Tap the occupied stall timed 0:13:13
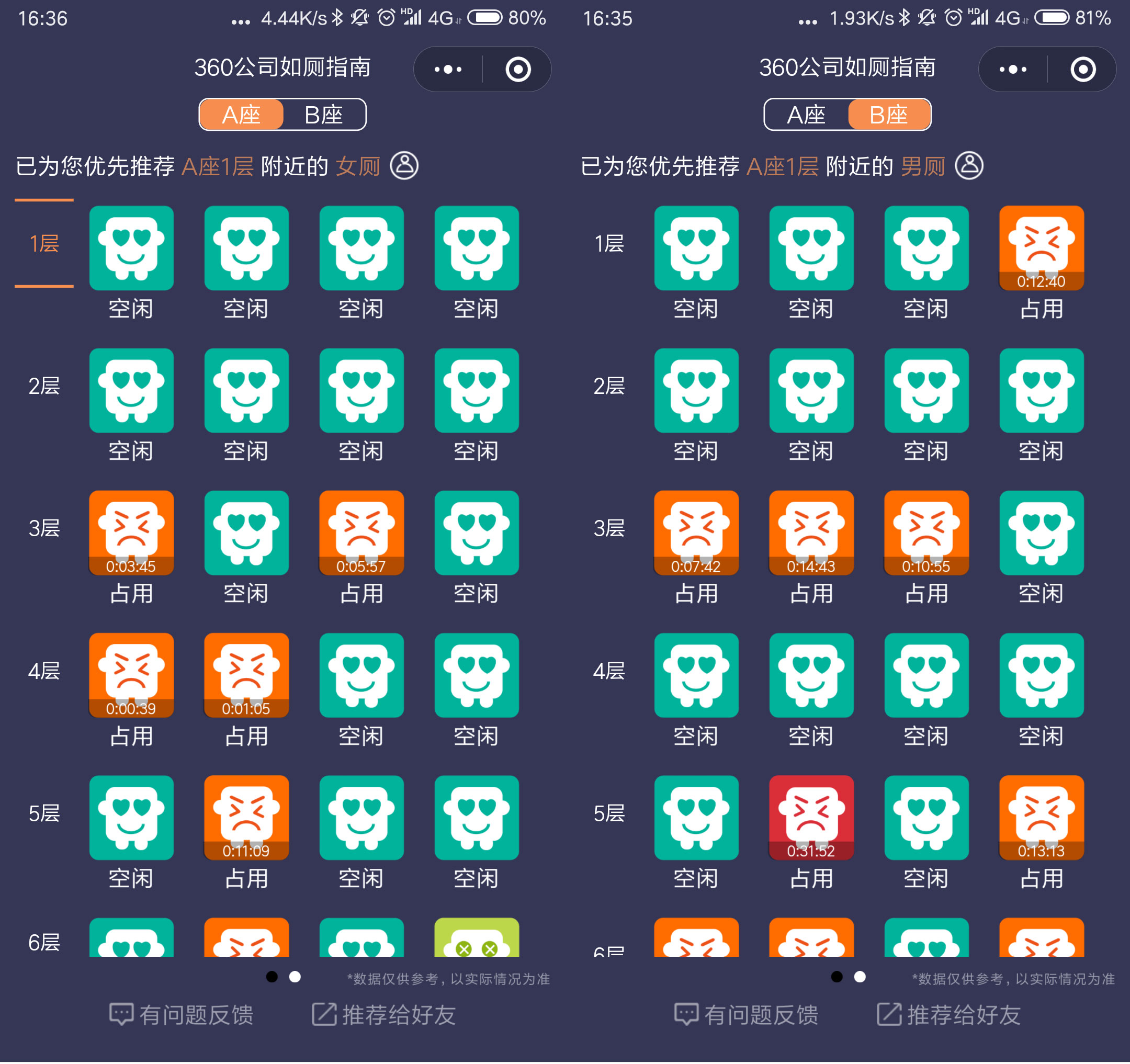1130x1064 pixels. (x=1042, y=818)
